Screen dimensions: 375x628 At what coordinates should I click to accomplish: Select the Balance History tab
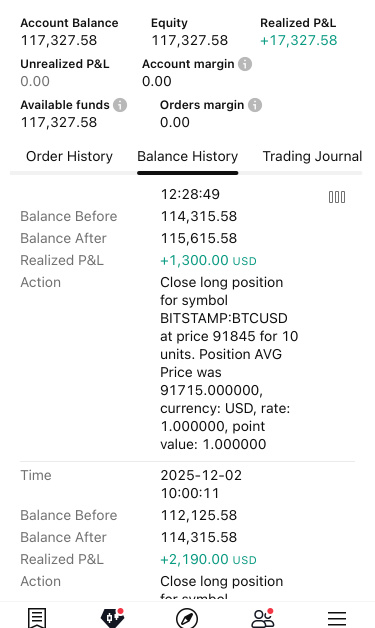coord(188,156)
